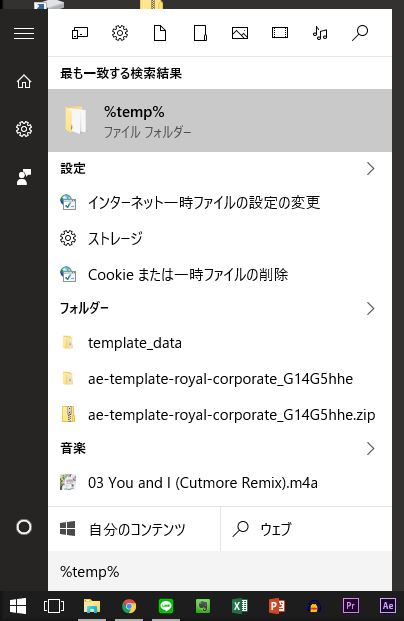404x621 pixels.
Task: Open the feedback icon in left sidebar
Action: [24, 177]
